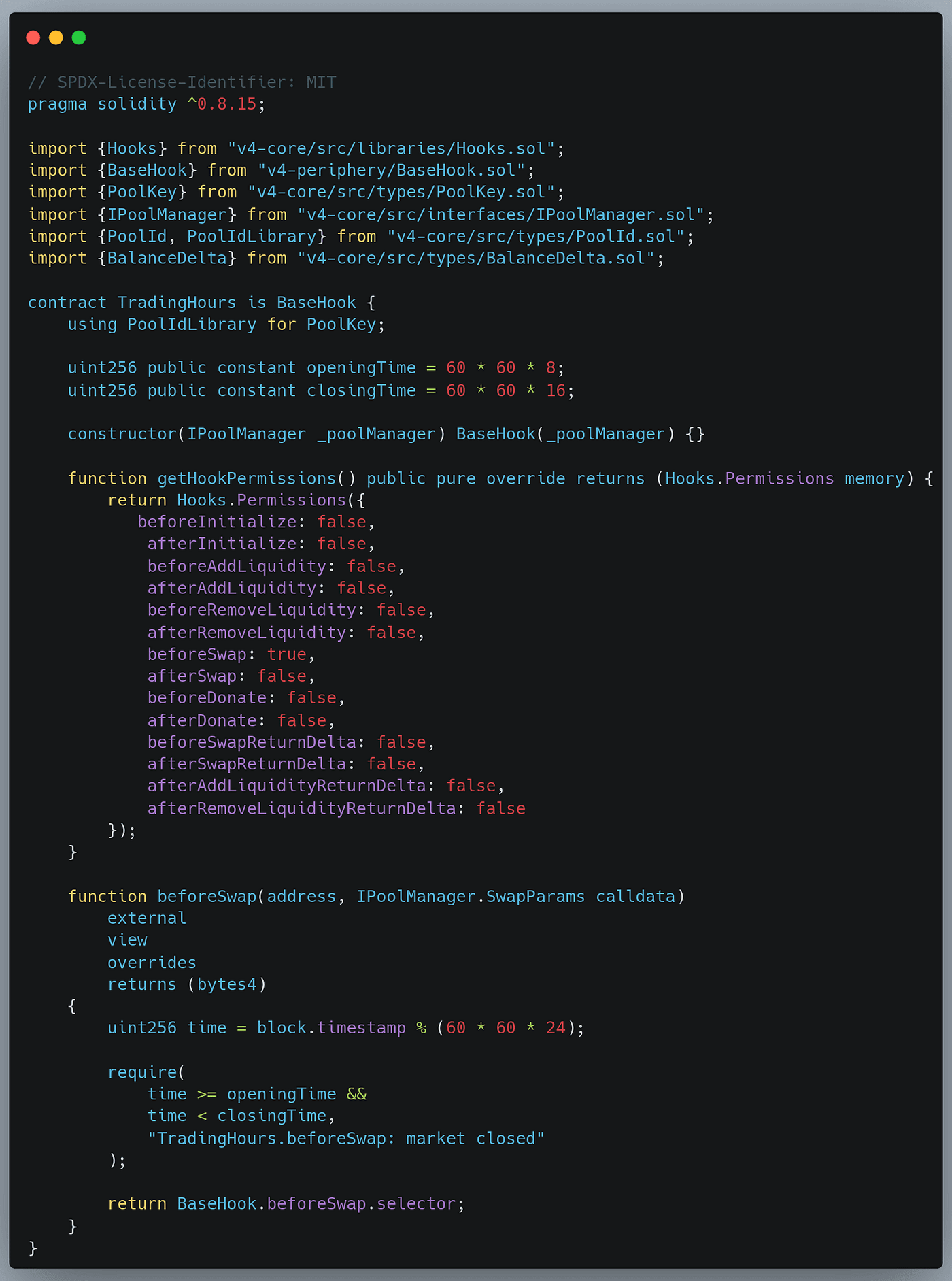Click the pragma solidity ^0.8.15 line
The image size is (952, 1281).
147,104
